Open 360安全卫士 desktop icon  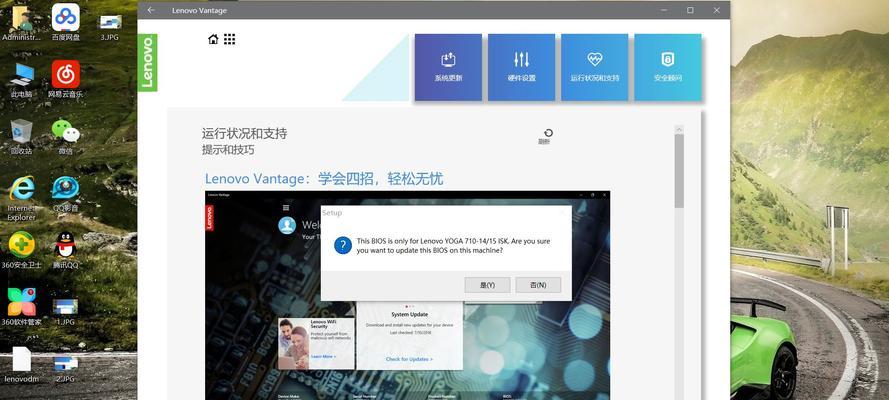(22, 250)
